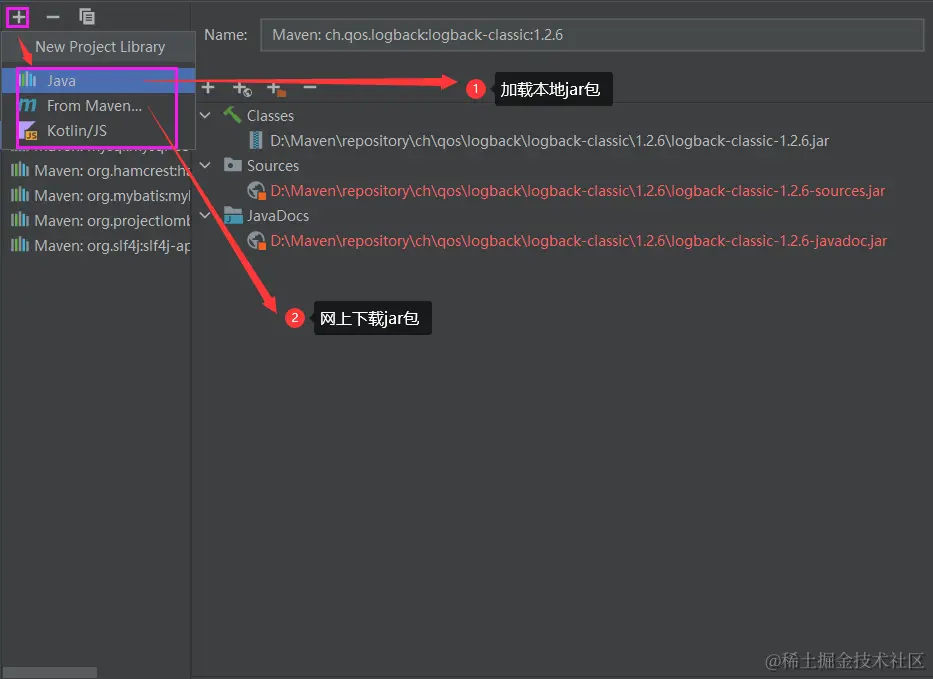
Task: Select the JavaDocs tree node
Action: [278, 215]
